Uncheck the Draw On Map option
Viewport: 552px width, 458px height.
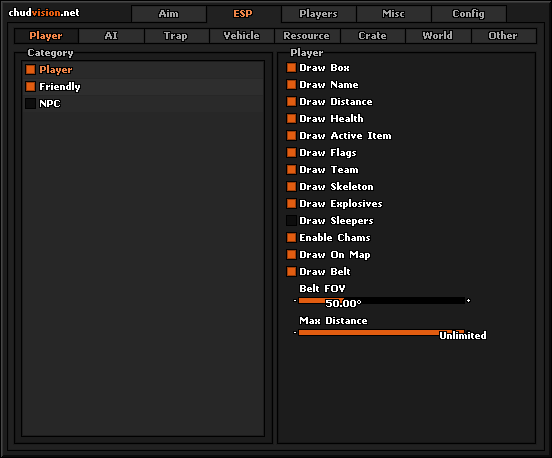pyautogui.click(x=291, y=255)
